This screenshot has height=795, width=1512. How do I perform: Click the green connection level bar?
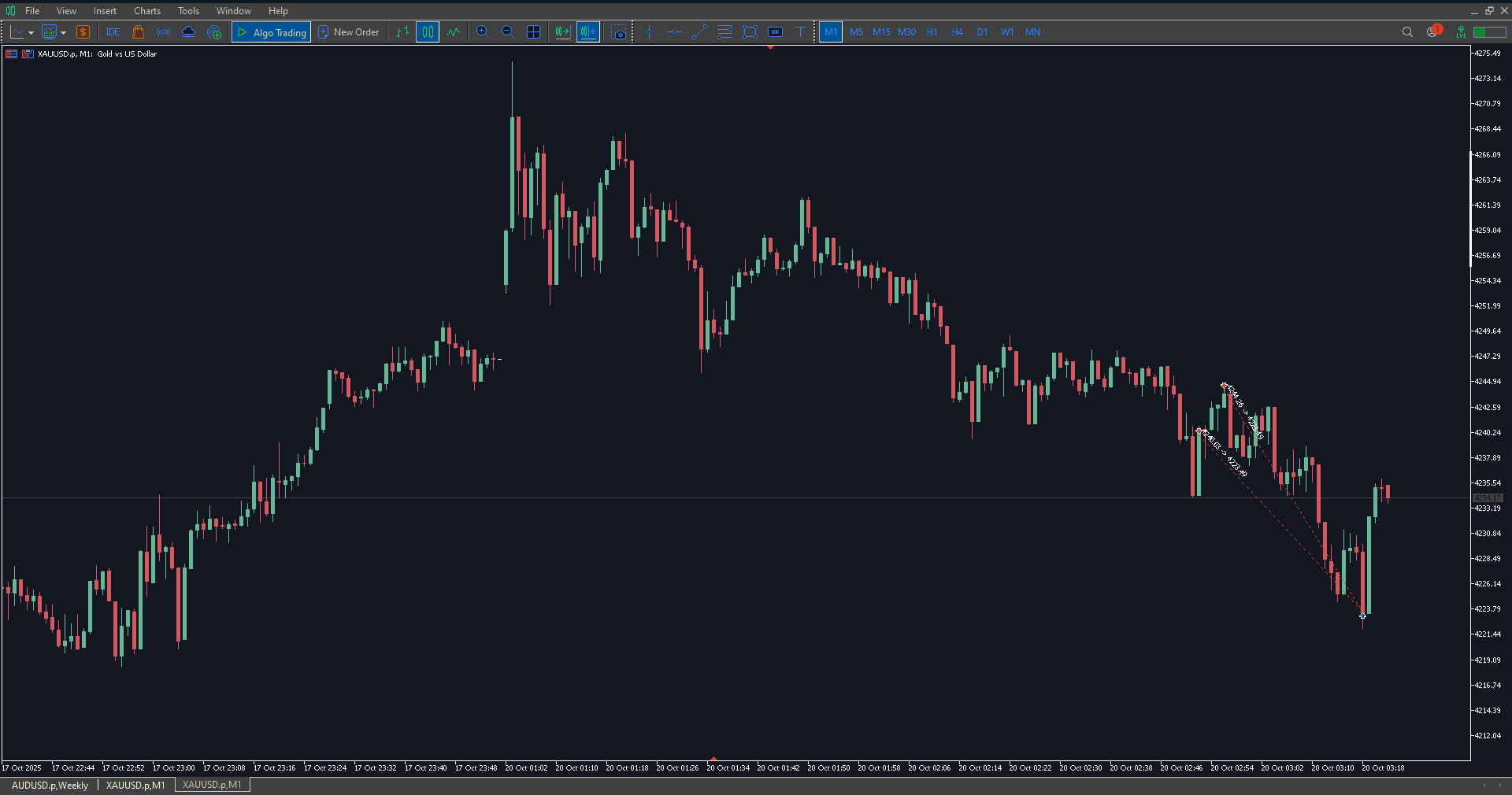pyautogui.click(x=1489, y=32)
